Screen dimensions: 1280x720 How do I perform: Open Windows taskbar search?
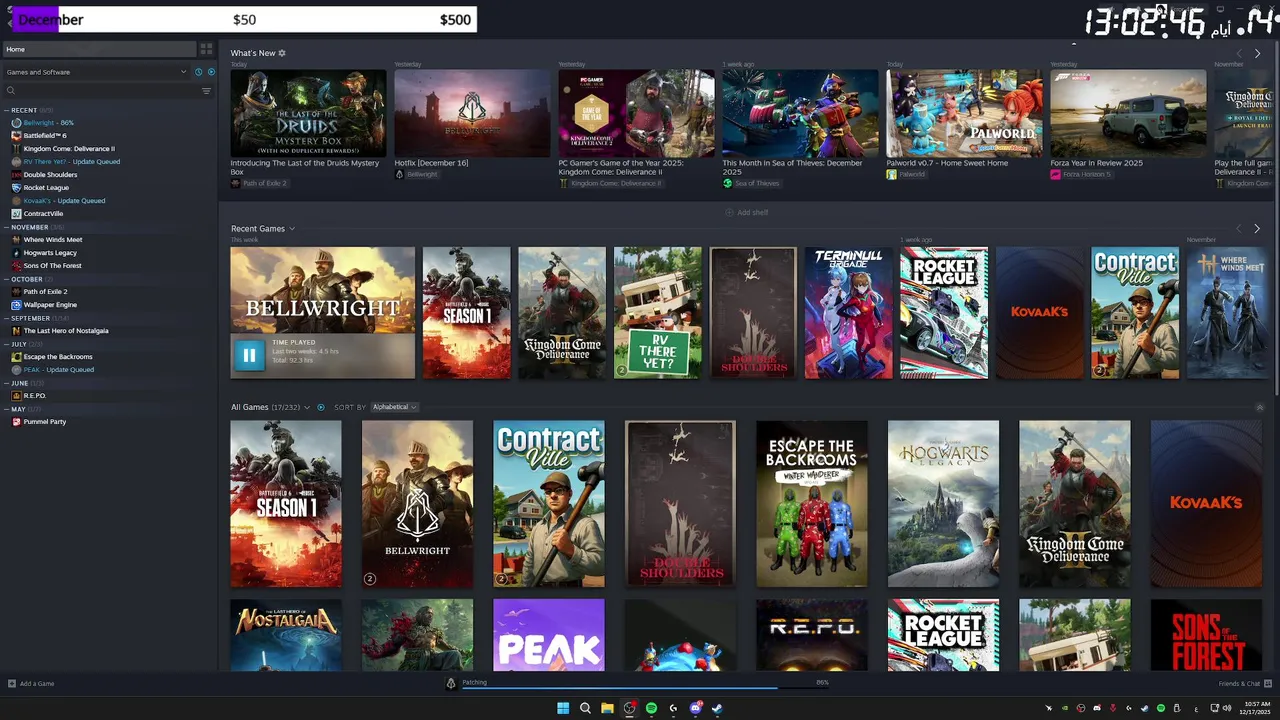585,708
